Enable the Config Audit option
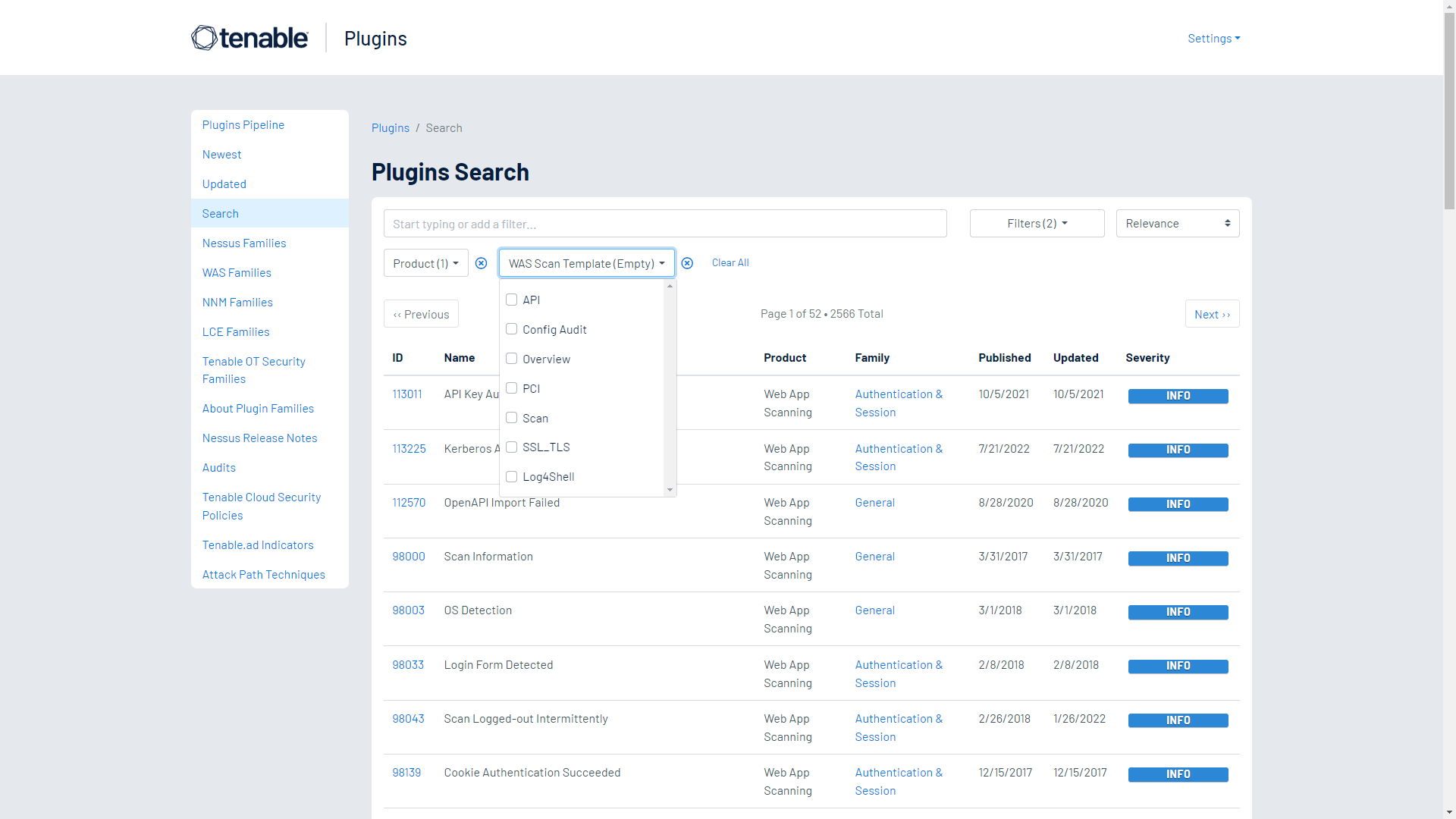The image size is (1456, 819). (x=512, y=328)
